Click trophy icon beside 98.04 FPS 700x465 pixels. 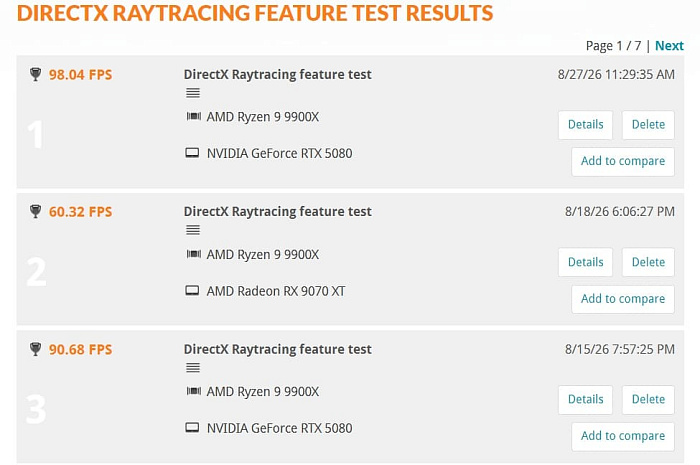(35, 74)
